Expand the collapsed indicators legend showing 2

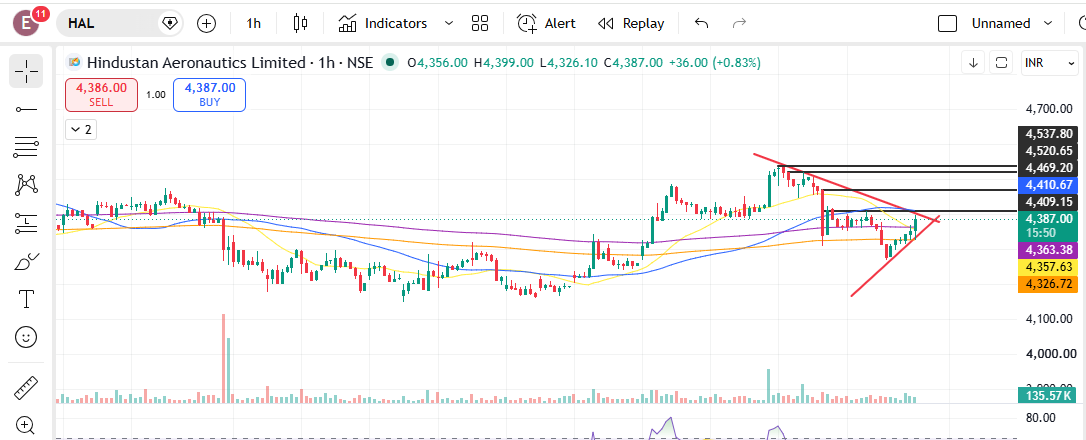[80, 130]
